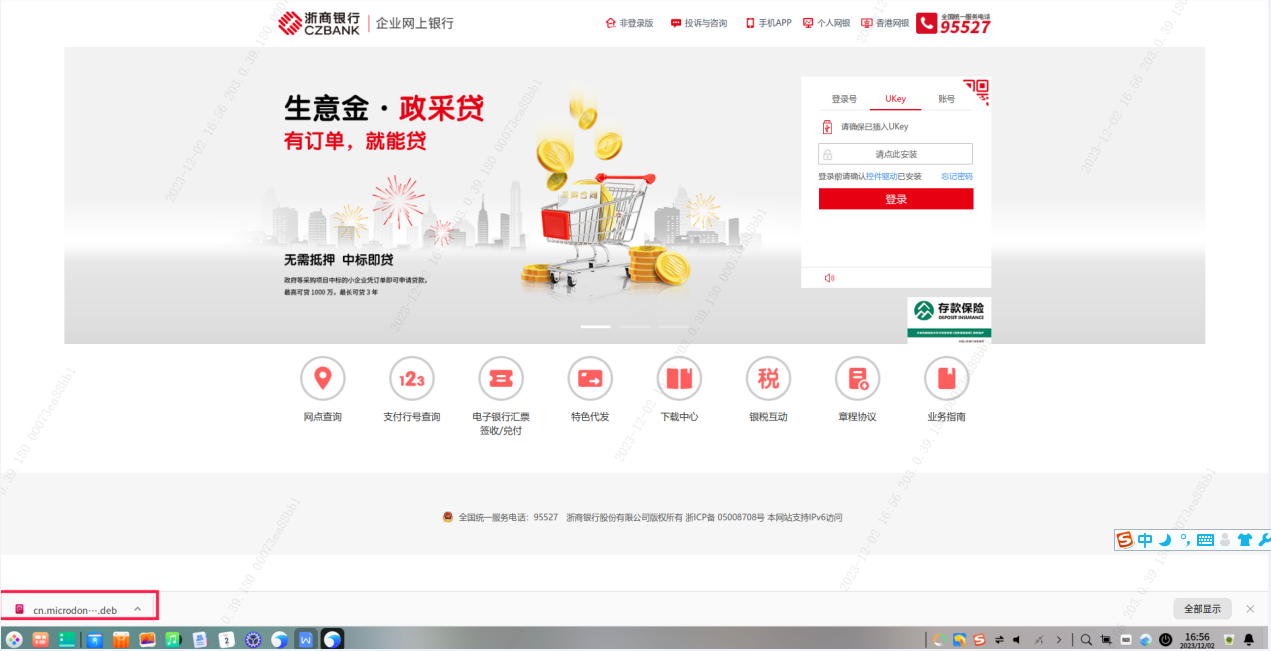Open the 控件驱动 link
1271x651 pixels.
[881, 176]
